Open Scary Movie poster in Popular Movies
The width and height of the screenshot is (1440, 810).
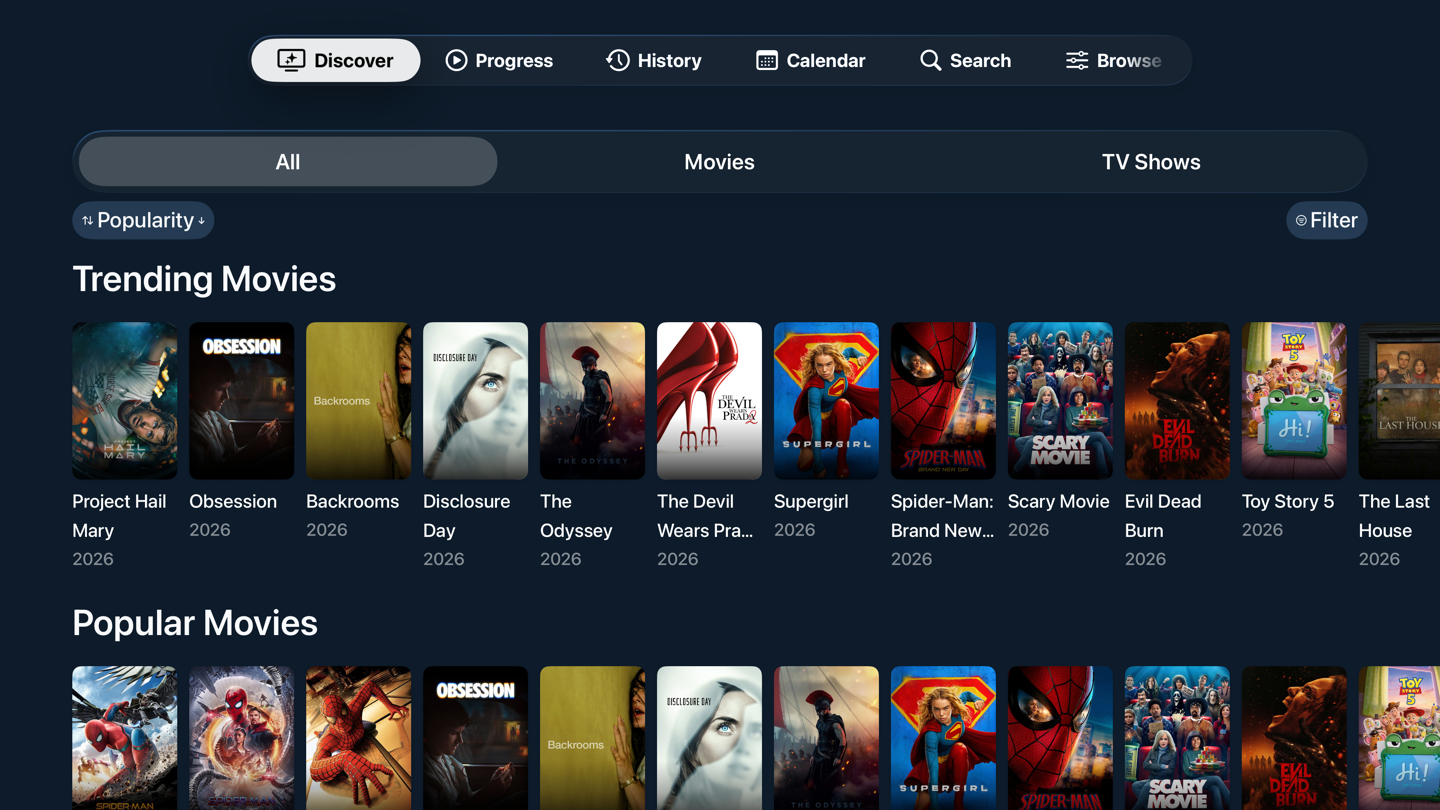(1177, 738)
